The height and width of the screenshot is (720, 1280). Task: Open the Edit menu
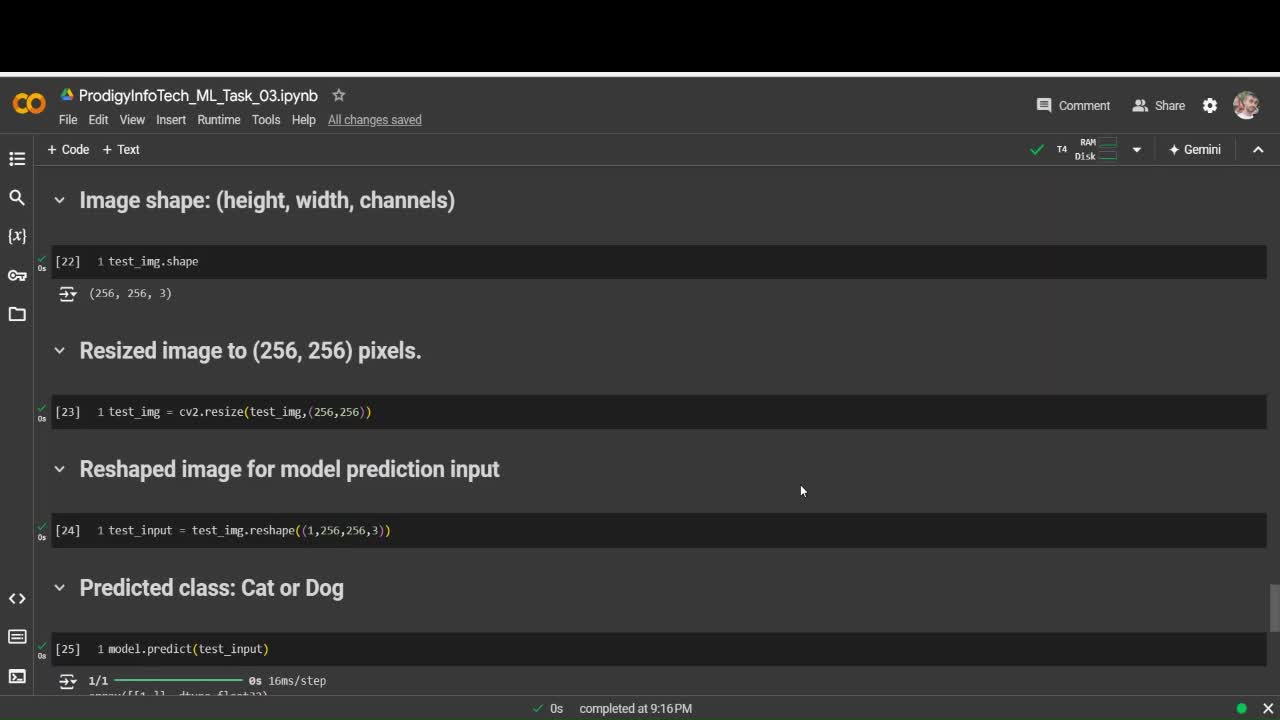click(x=98, y=120)
